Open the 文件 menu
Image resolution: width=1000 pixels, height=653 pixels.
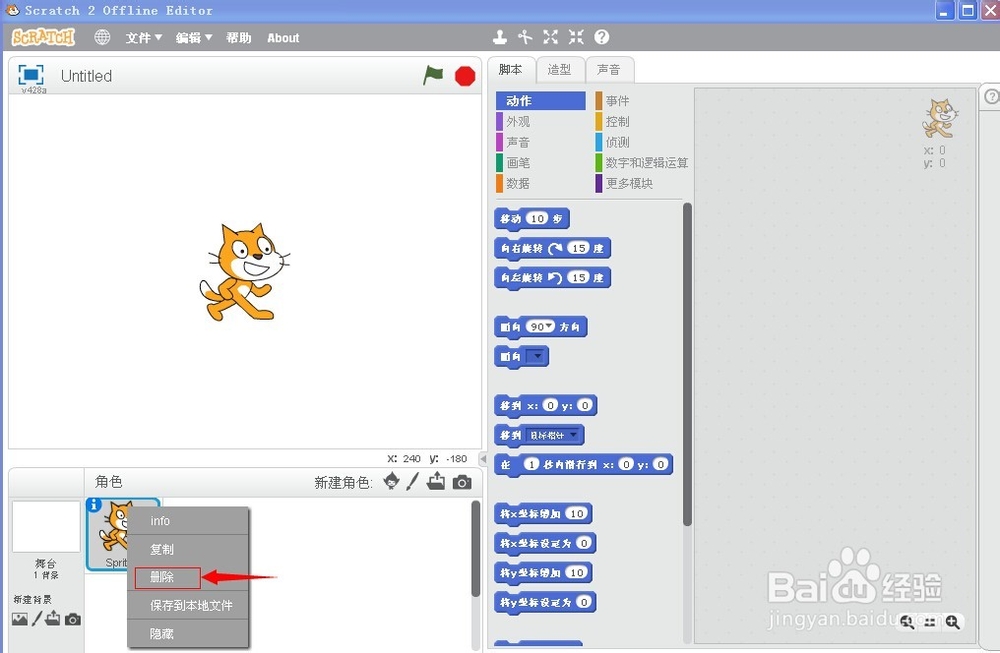[x=143, y=38]
